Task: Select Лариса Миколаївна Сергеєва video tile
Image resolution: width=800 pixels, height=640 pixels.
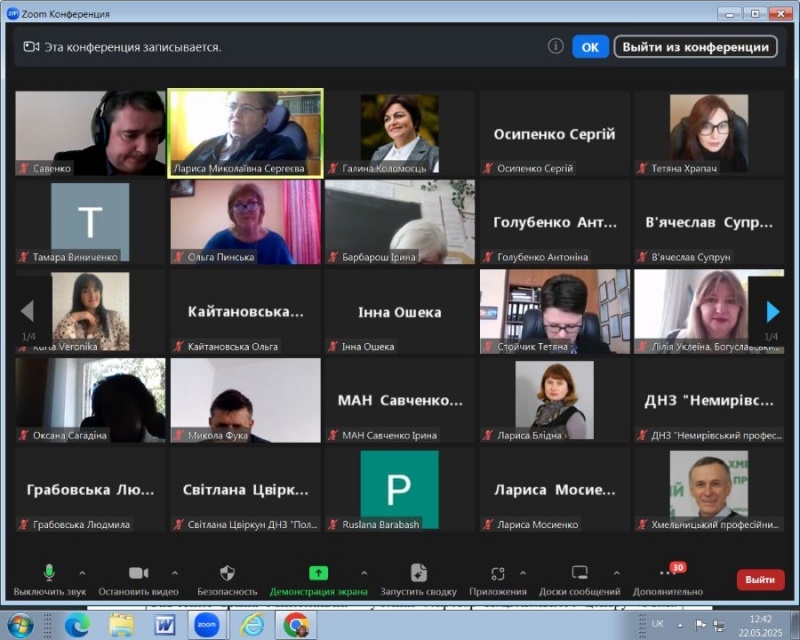Action: pos(245,133)
